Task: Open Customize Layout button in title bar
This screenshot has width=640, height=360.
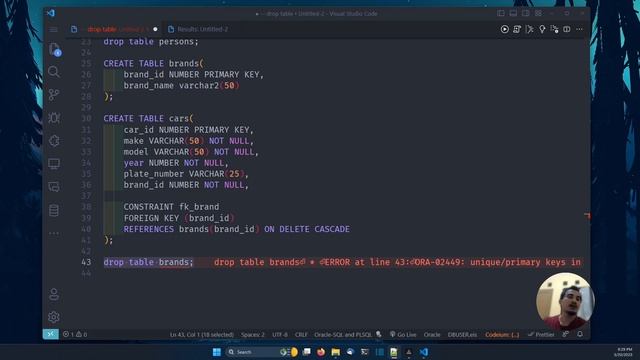Action: click(538, 13)
